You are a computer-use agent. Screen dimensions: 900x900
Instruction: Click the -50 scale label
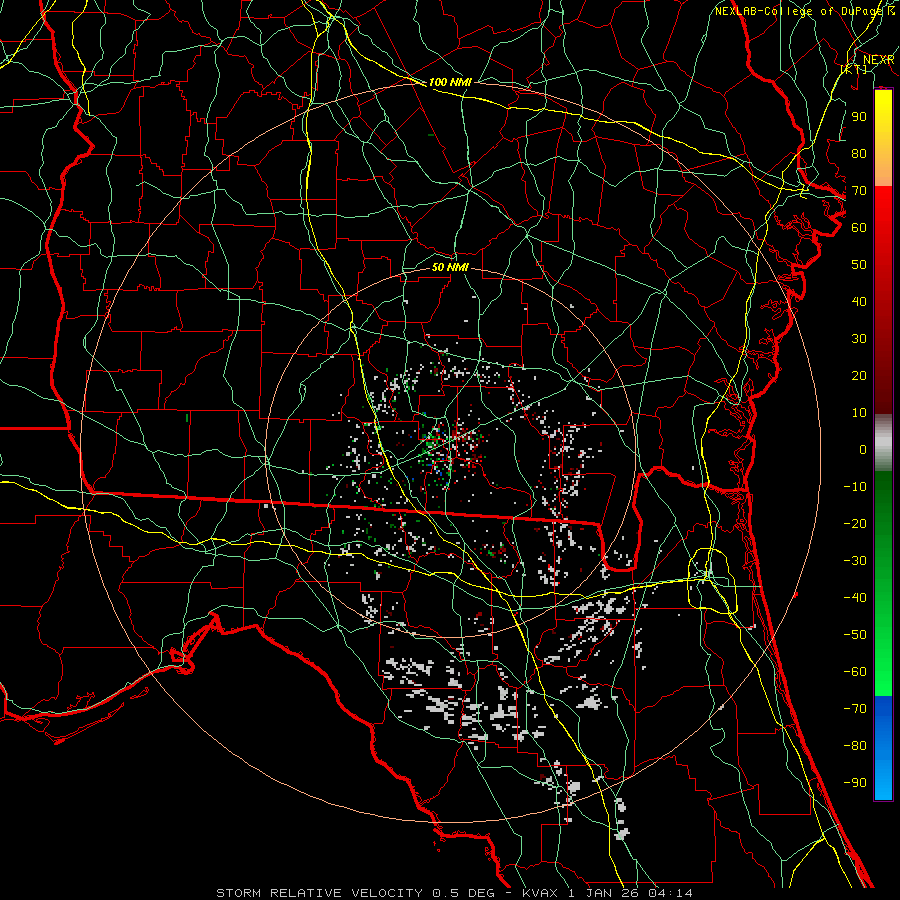click(855, 635)
